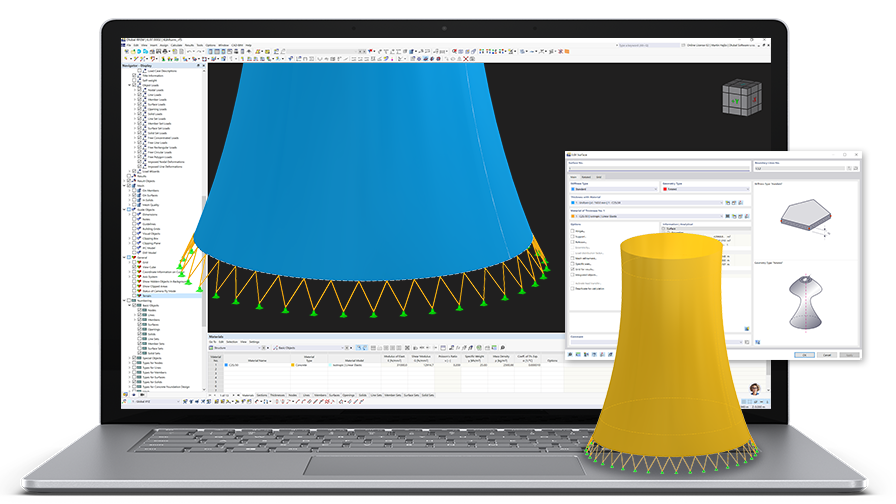
Task: Pin the Navigator panel with pushpin icon
Action: click(198, 66)
